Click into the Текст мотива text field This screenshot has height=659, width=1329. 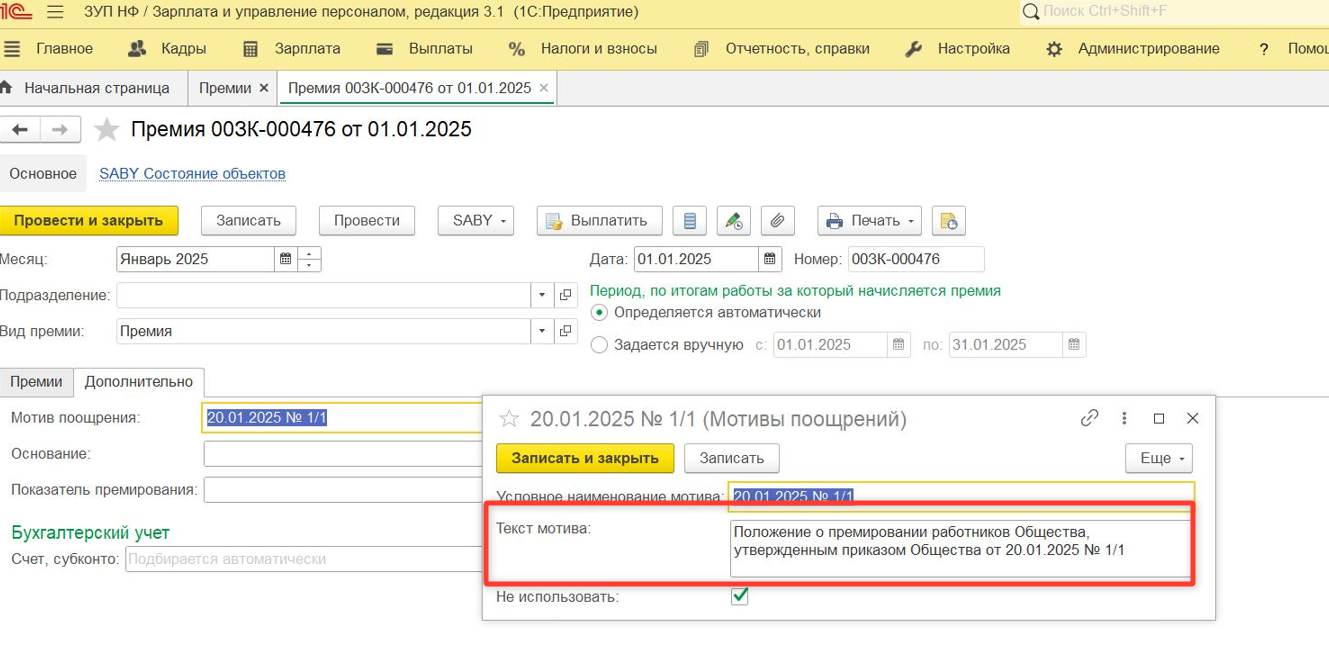(x=959, y=548)
